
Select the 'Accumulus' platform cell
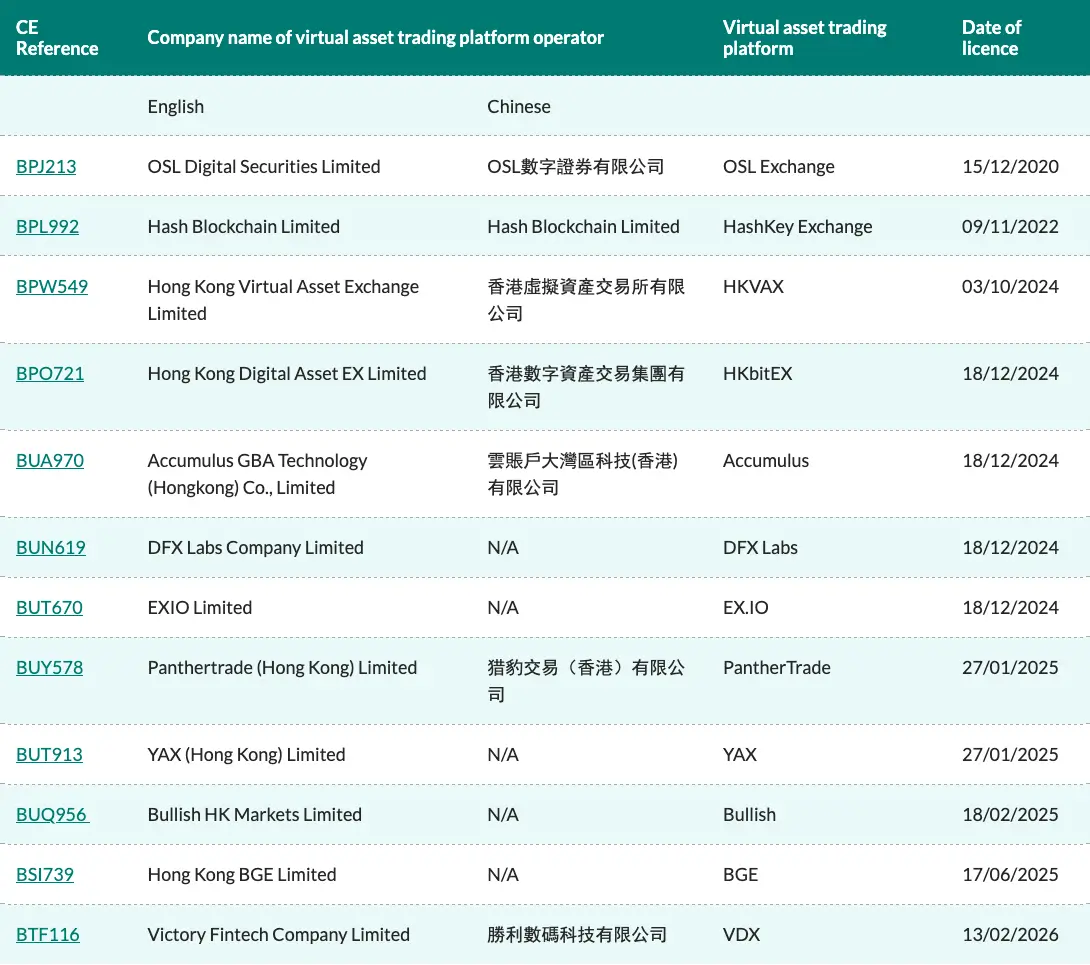pos(766,460)
